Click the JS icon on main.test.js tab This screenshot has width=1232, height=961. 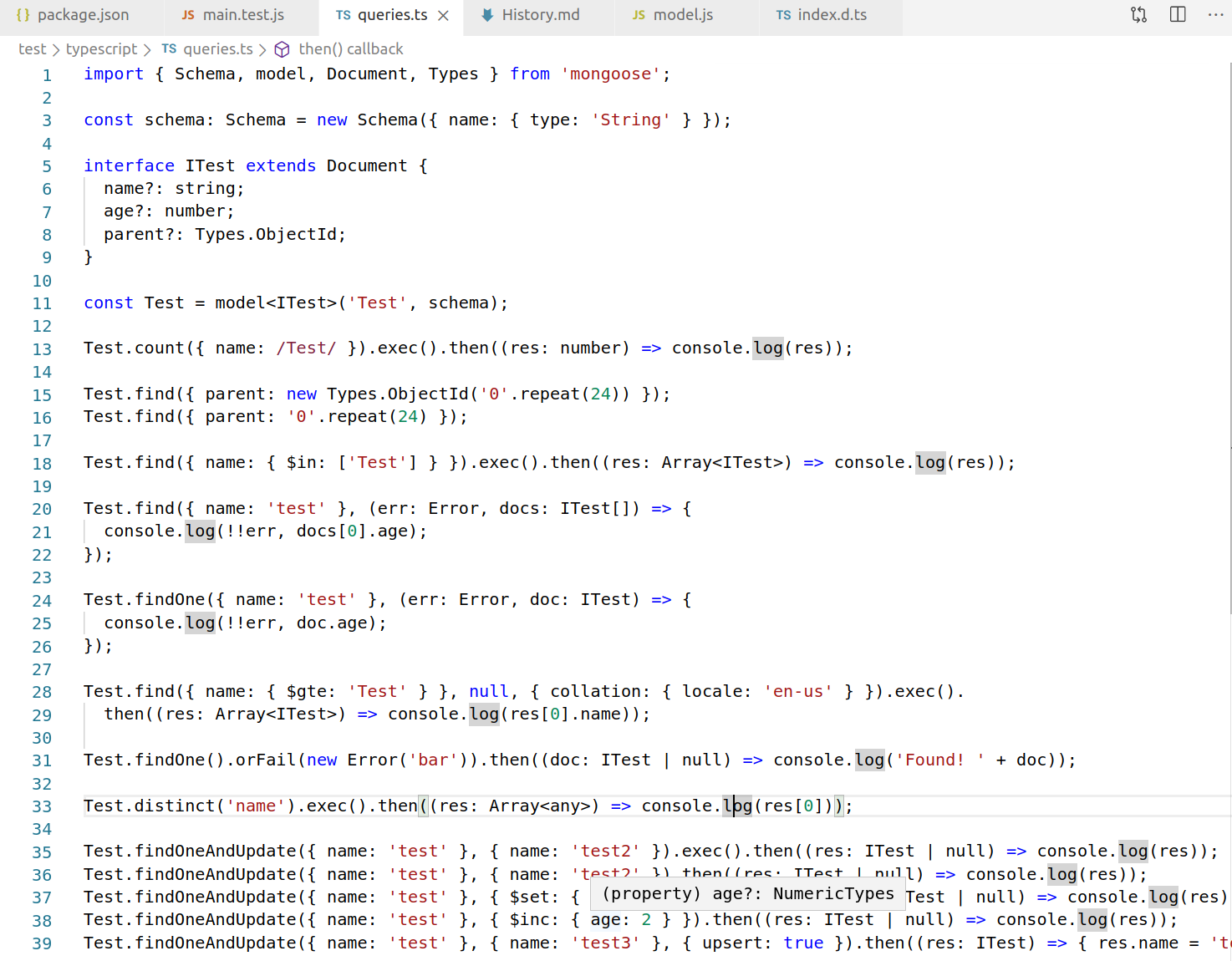tap(188, 14)
